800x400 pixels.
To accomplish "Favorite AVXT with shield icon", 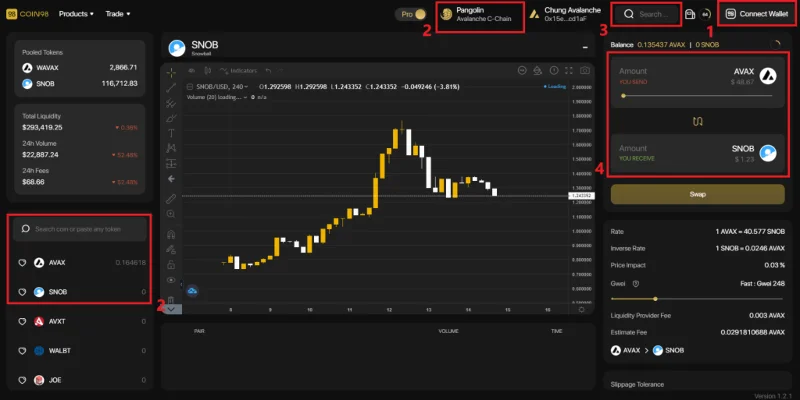I will tap(22, 322).
